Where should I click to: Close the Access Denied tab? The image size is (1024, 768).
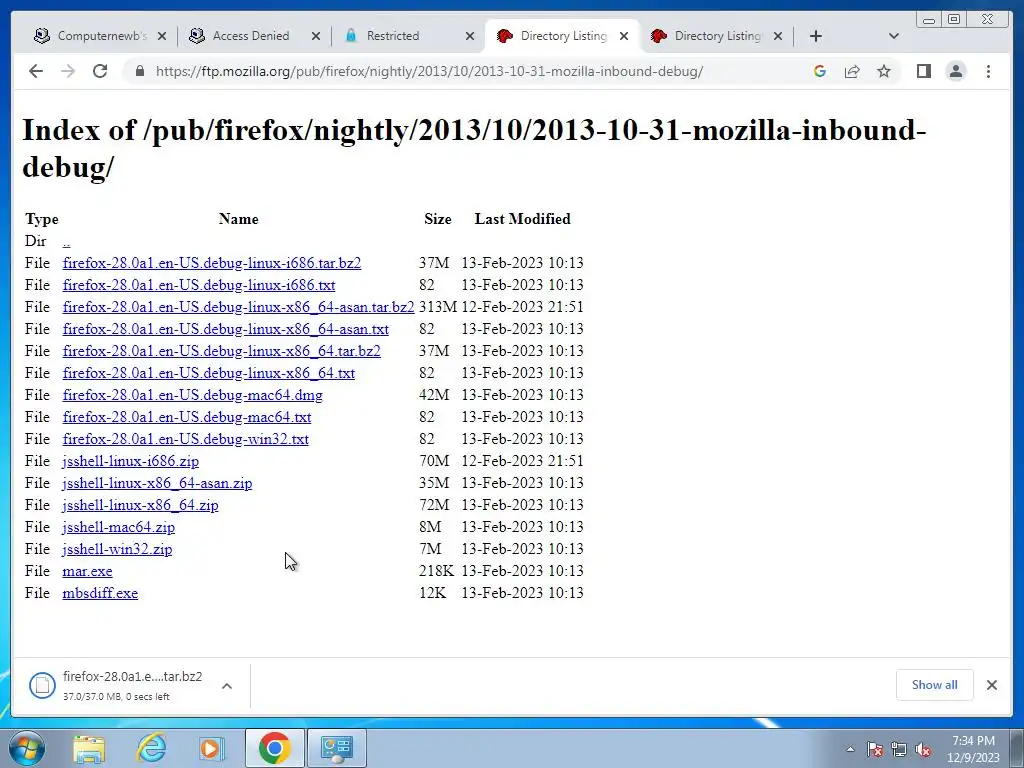[316, 36]
